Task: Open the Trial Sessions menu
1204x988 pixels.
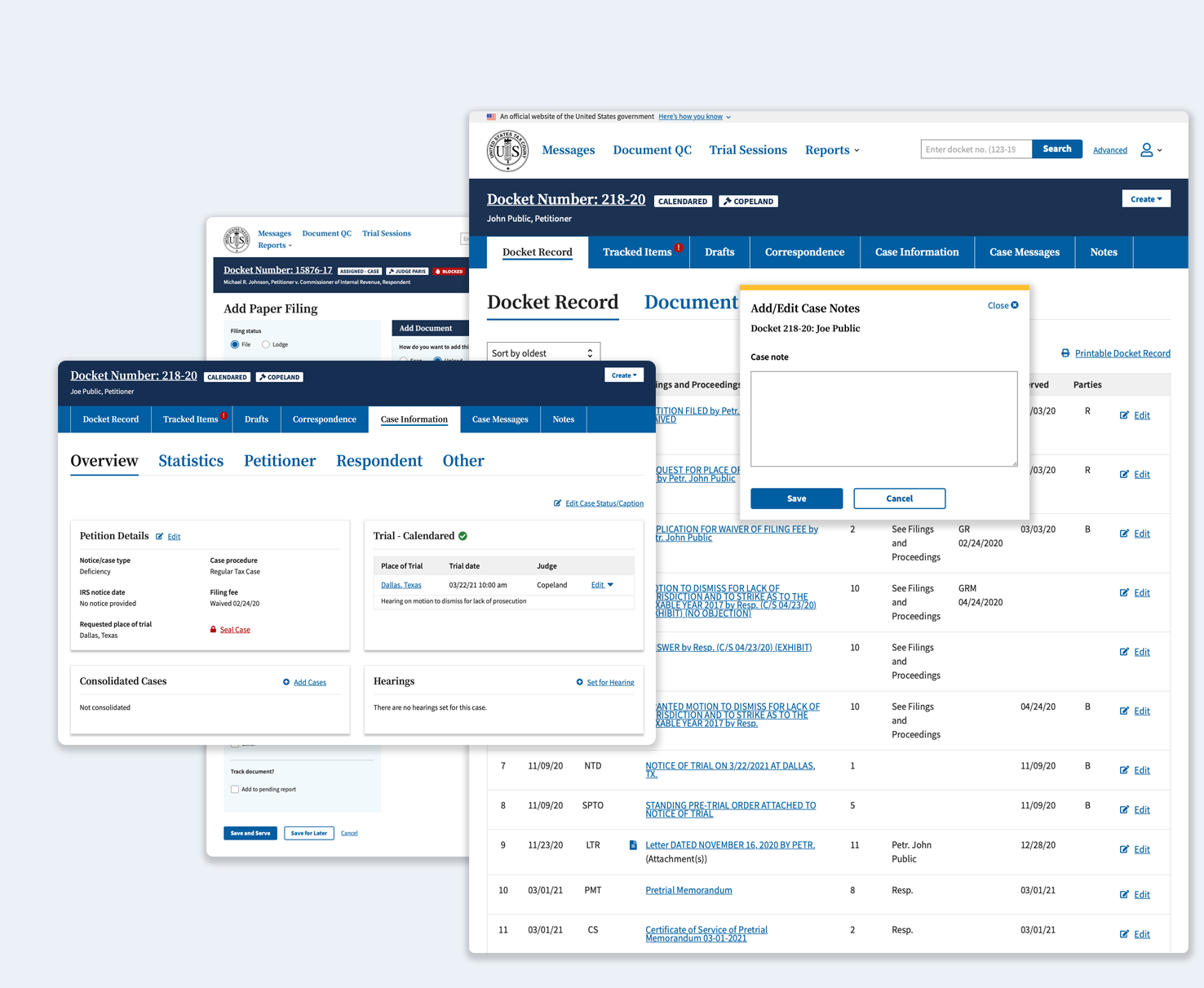Action: pos(747,150)
